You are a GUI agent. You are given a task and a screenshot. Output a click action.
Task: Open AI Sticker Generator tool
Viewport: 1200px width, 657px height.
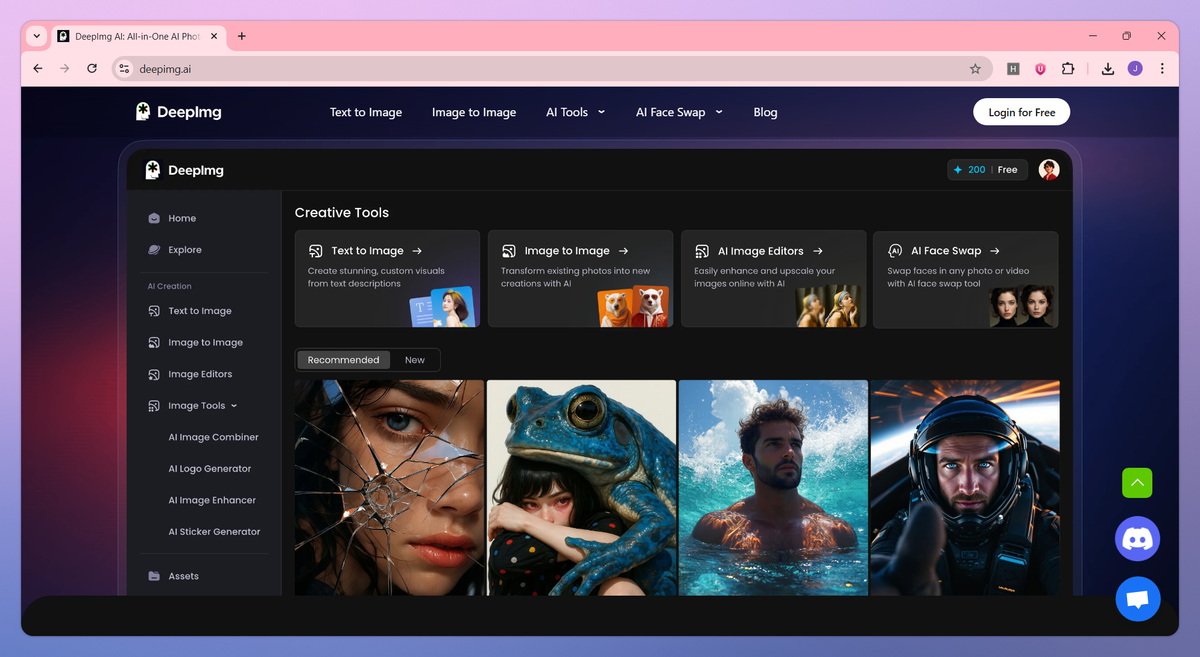click(x=214, y=532)
